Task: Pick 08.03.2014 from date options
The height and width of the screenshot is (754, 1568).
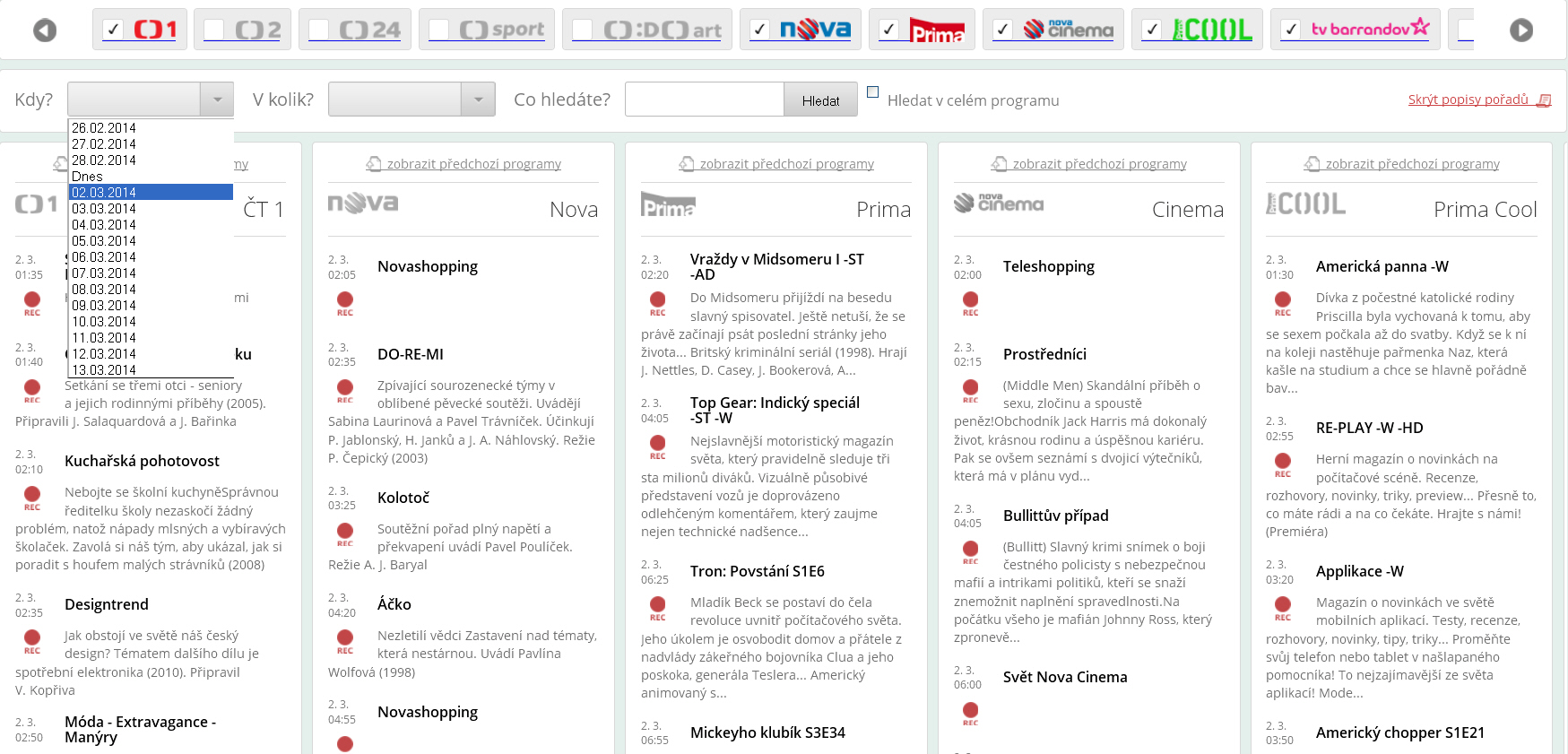Action: click(151, 290)
